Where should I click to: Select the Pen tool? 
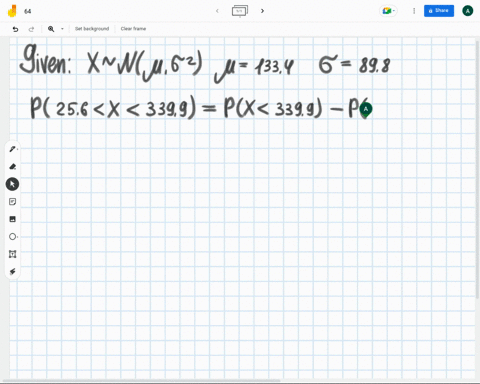(x=13, y=149)
